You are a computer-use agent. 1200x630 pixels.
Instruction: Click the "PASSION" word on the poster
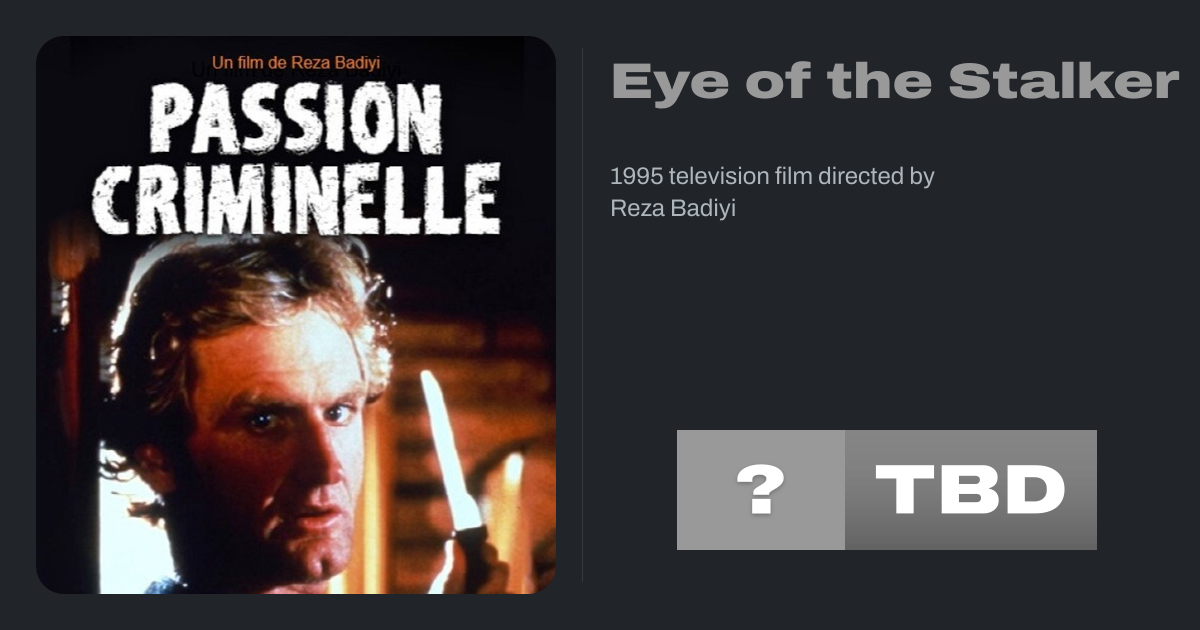pos(296,118)
